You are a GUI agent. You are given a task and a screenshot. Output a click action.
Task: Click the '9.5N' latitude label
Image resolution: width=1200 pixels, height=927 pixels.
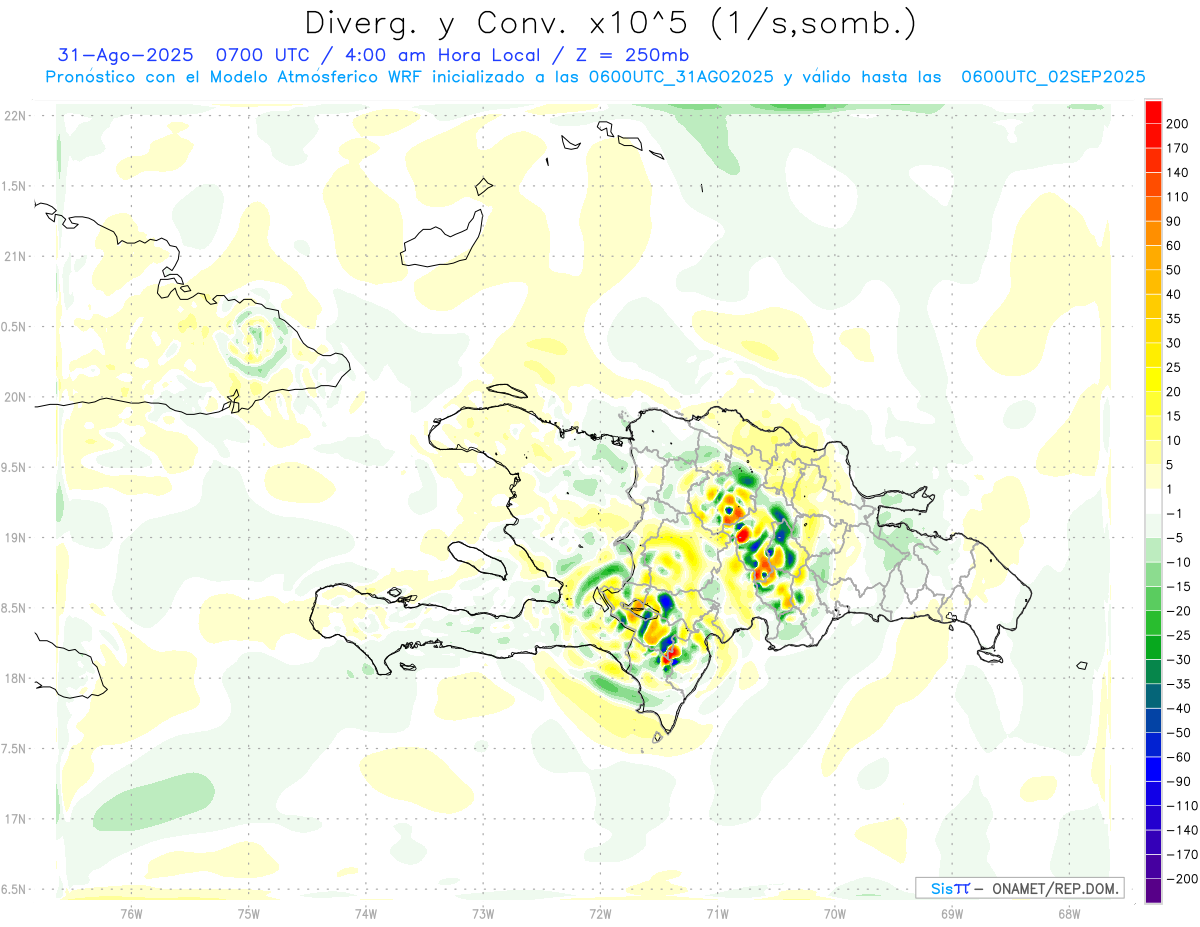[15, 467]
